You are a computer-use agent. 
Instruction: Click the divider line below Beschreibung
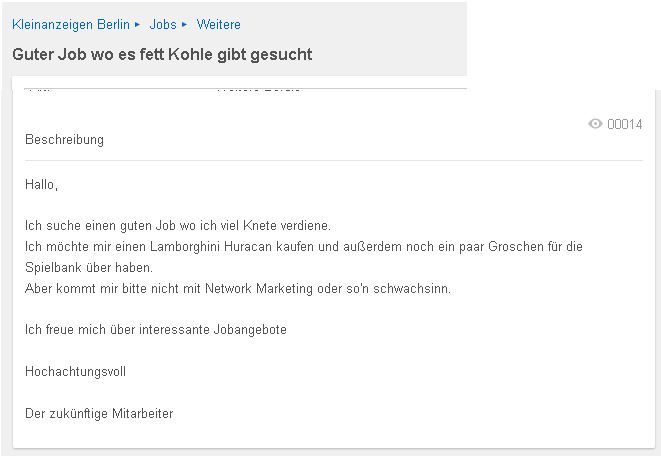(333, 160)
